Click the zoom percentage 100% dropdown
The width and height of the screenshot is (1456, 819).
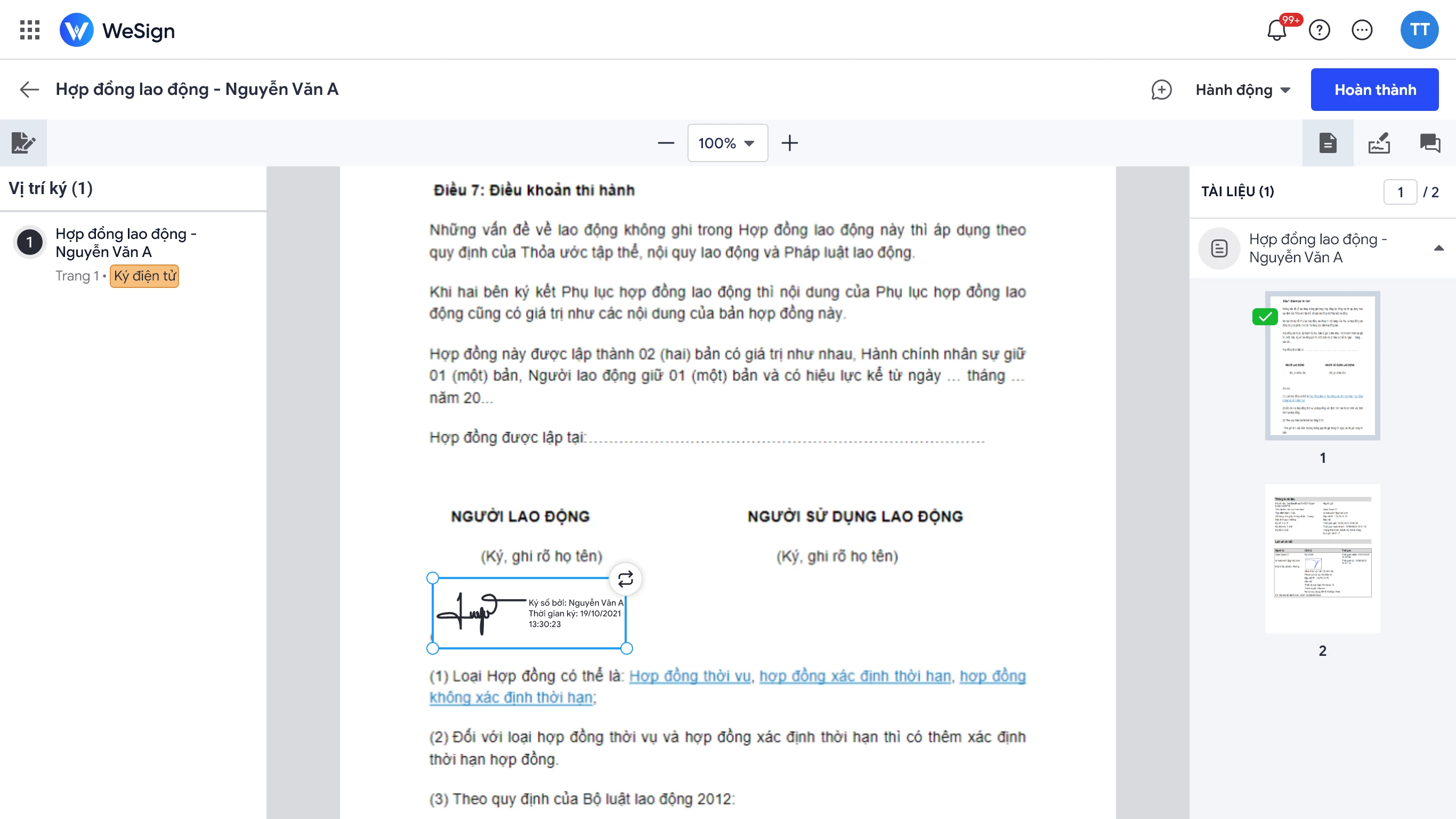click(x=728, y=142)
